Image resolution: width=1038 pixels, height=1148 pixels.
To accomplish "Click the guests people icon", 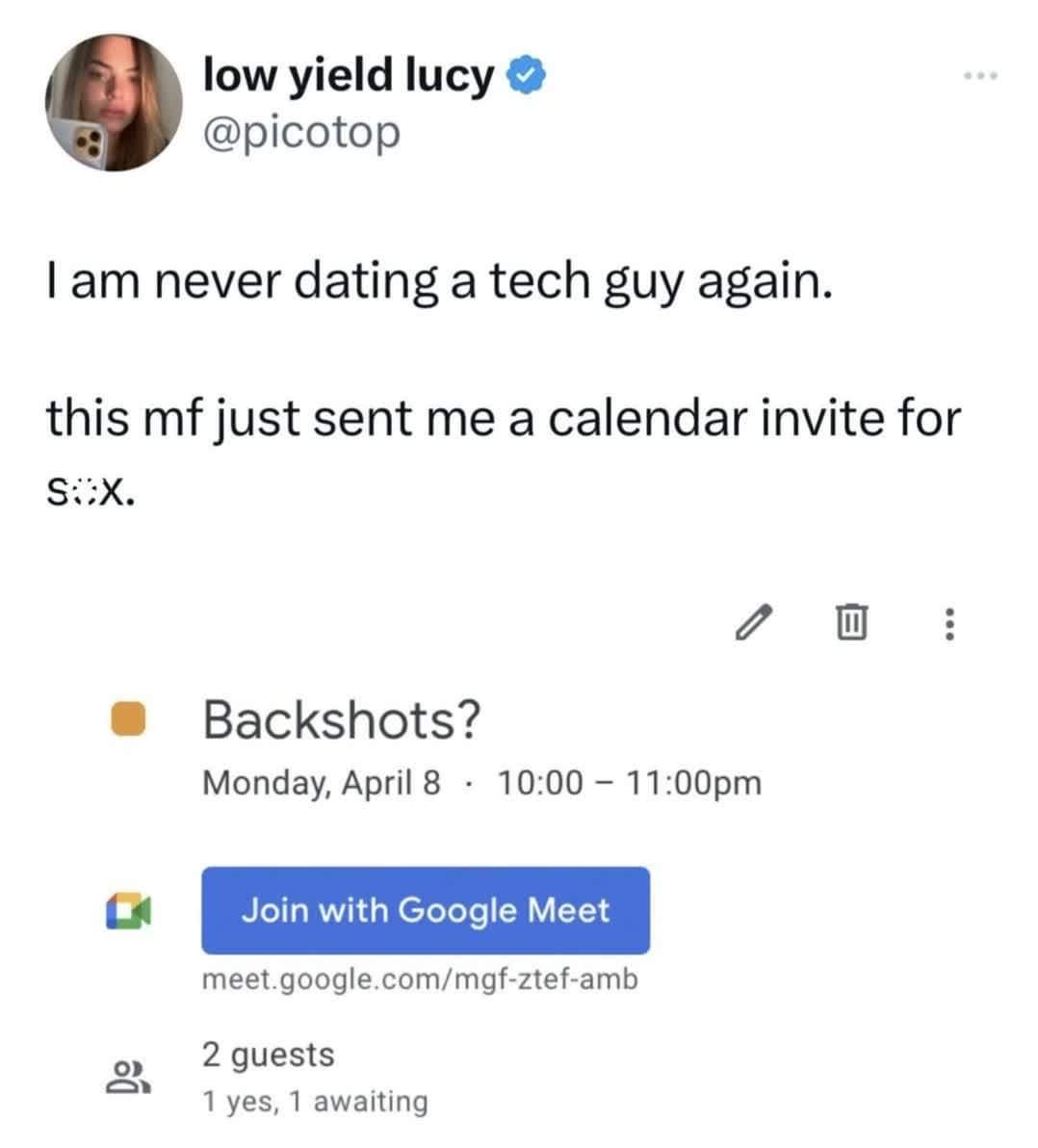I will point(127,1076).
